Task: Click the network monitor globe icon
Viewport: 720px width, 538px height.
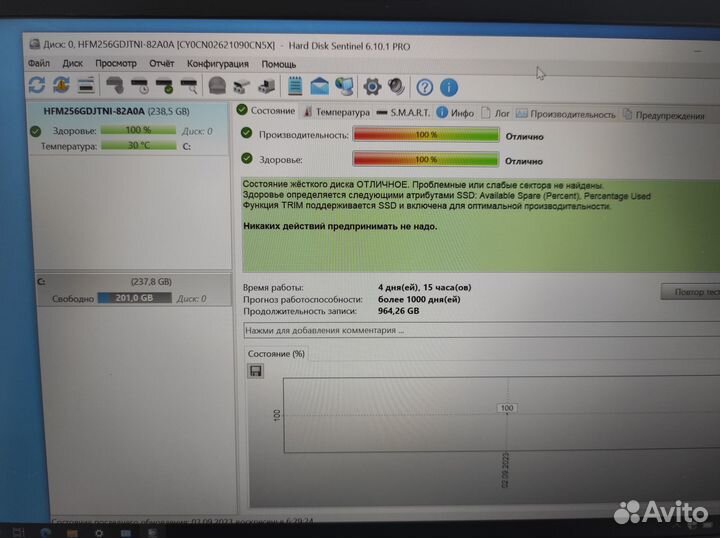Action: point(344,86)
